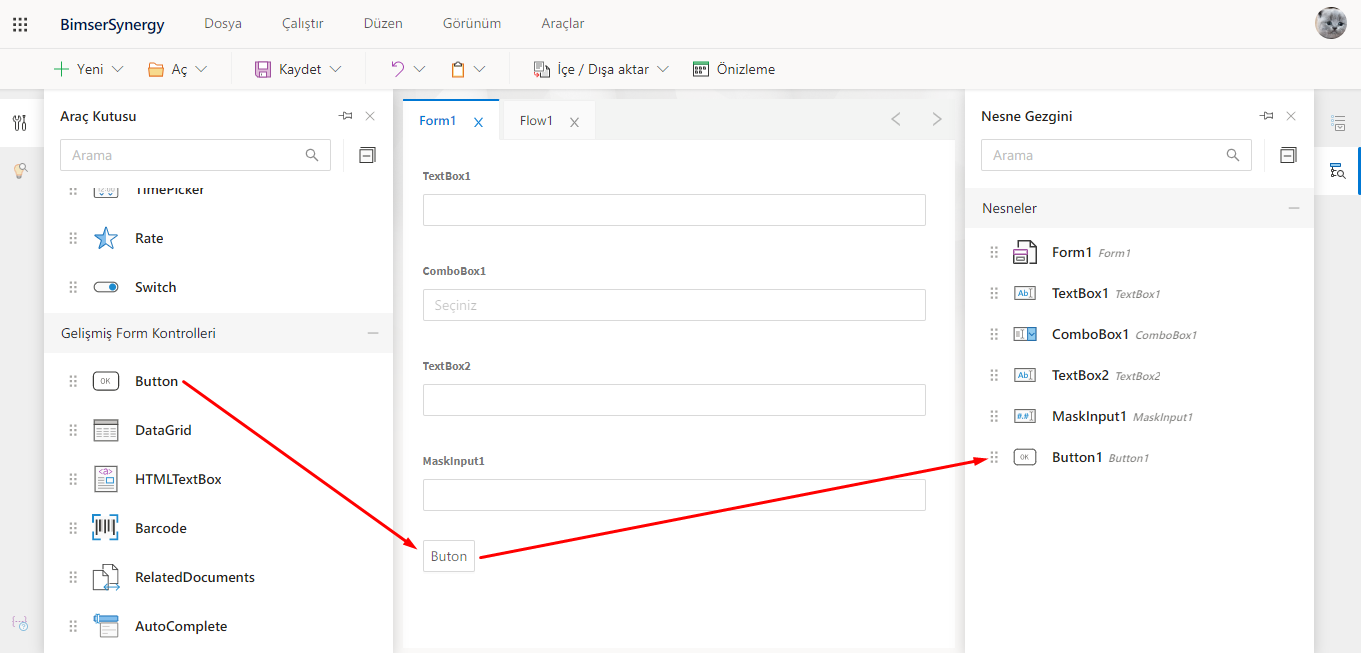This screenshot has height=653, width=1361.
Task: Click the Önizleme preview icon
Action: pos(701,69)
